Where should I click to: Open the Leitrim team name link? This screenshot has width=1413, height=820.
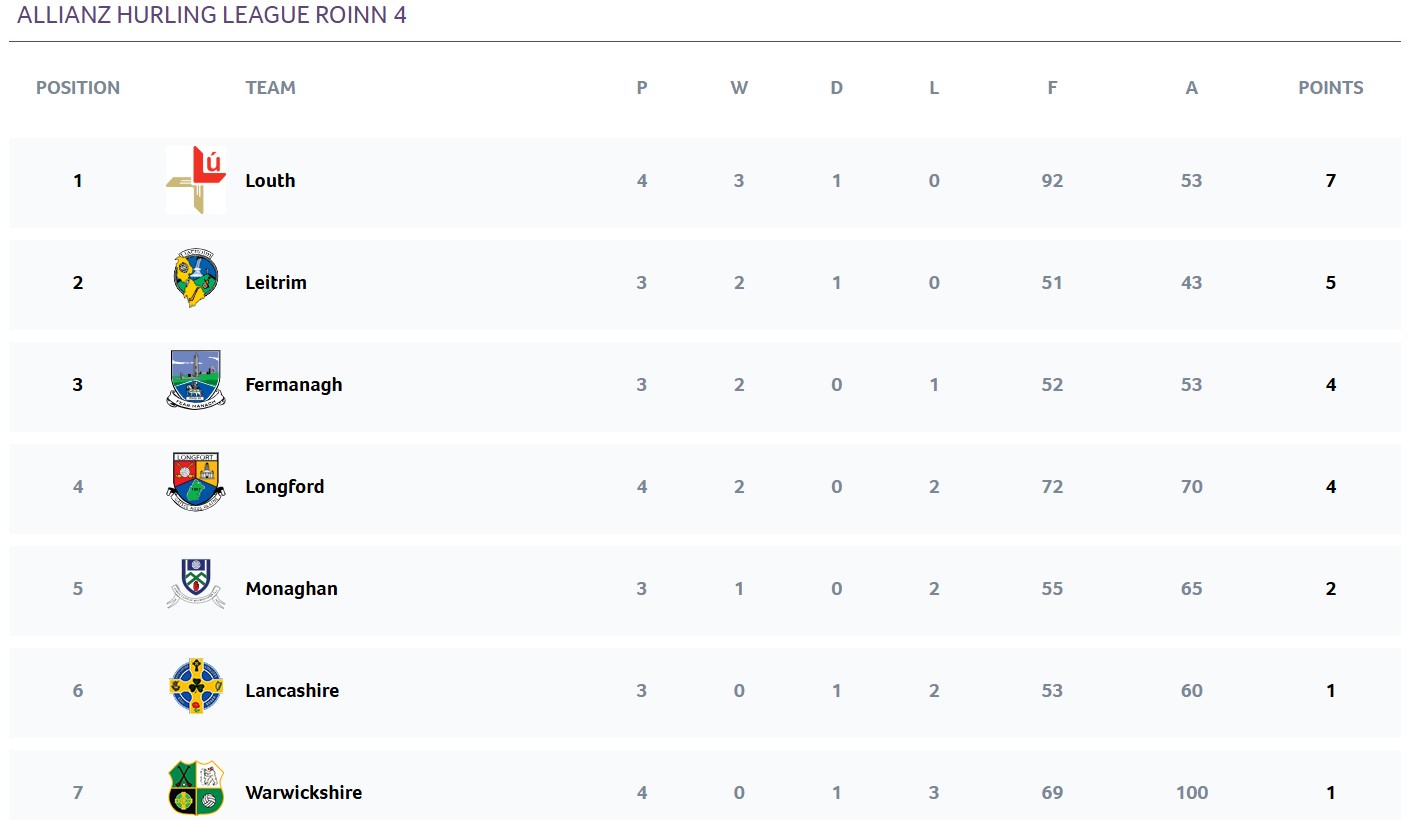276,283
